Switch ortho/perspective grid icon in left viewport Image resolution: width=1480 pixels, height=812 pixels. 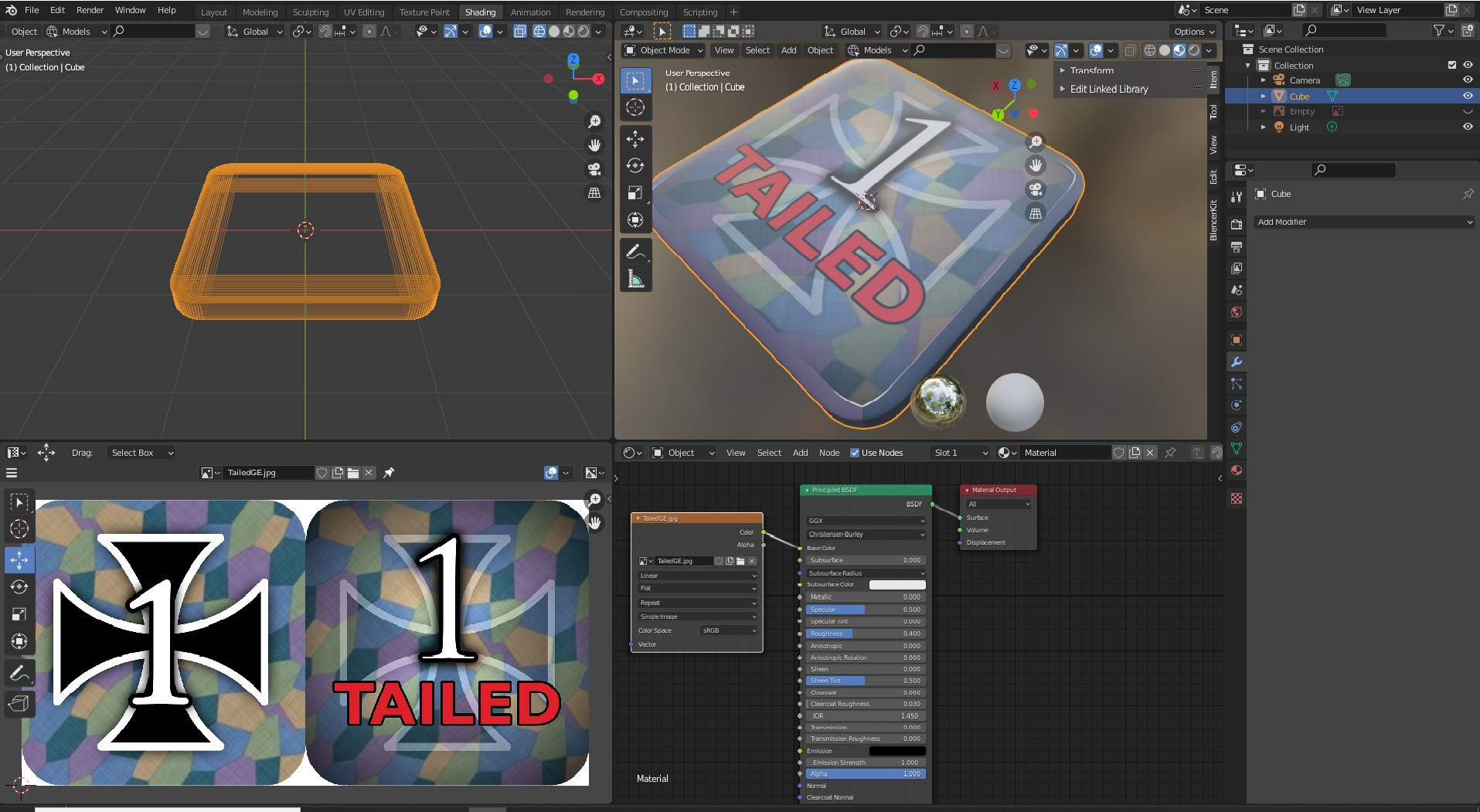(594, 193)
